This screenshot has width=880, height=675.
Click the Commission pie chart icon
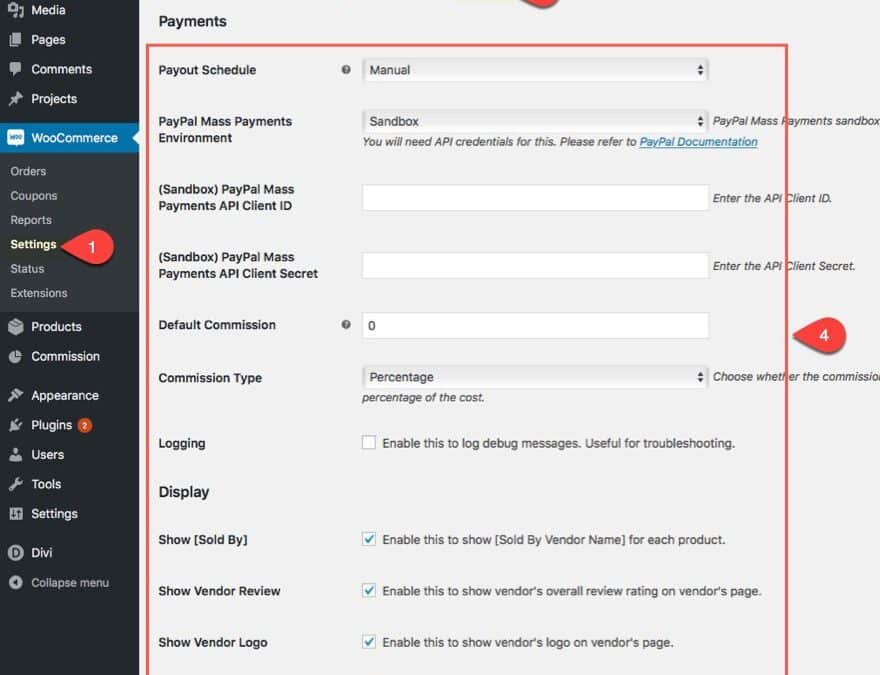pos(16,356)
